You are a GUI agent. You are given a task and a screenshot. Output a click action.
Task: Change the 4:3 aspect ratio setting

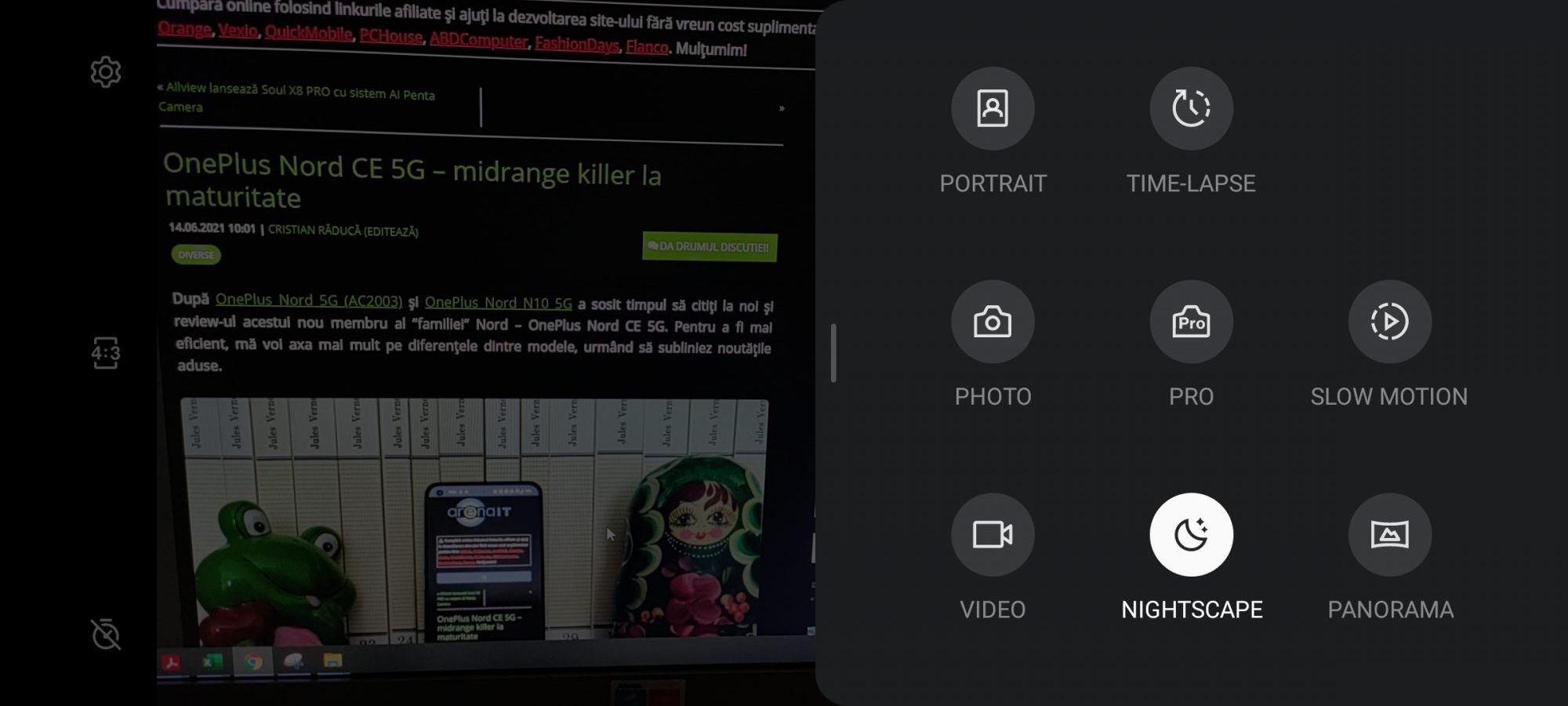106,353
